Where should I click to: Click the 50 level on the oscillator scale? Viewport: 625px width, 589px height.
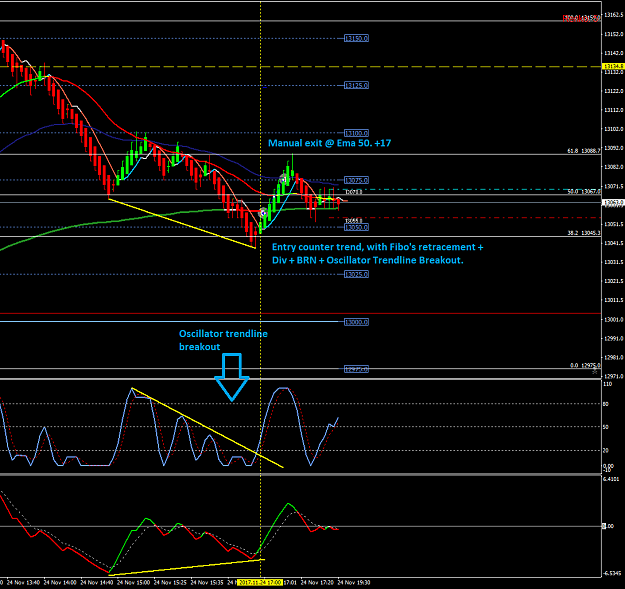[606, 427]
